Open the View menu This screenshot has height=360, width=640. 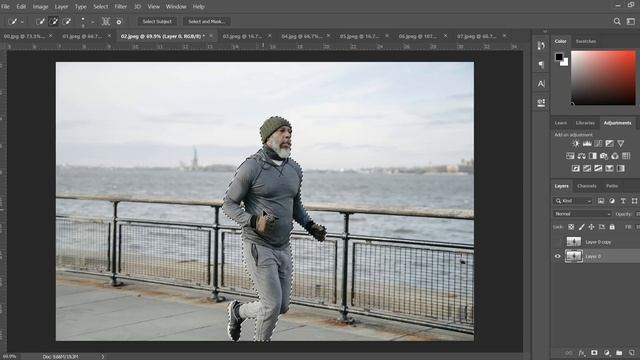(x=153, y=7)
